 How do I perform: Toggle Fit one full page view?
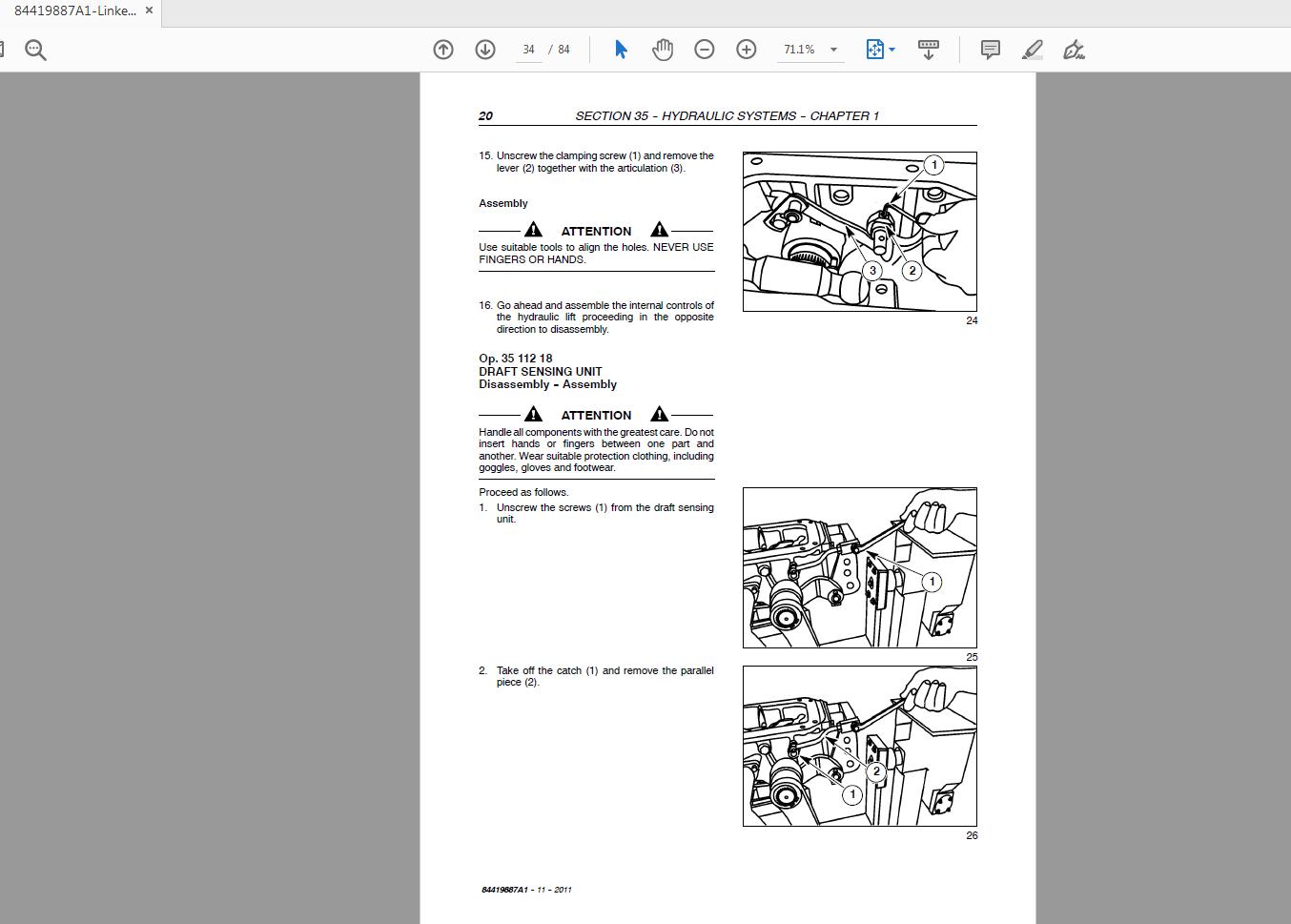pos(875,49)
